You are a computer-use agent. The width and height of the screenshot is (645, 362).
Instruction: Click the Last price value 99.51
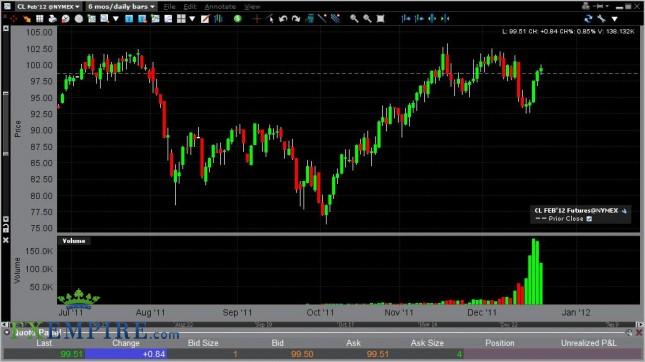[x=71, y=354]
